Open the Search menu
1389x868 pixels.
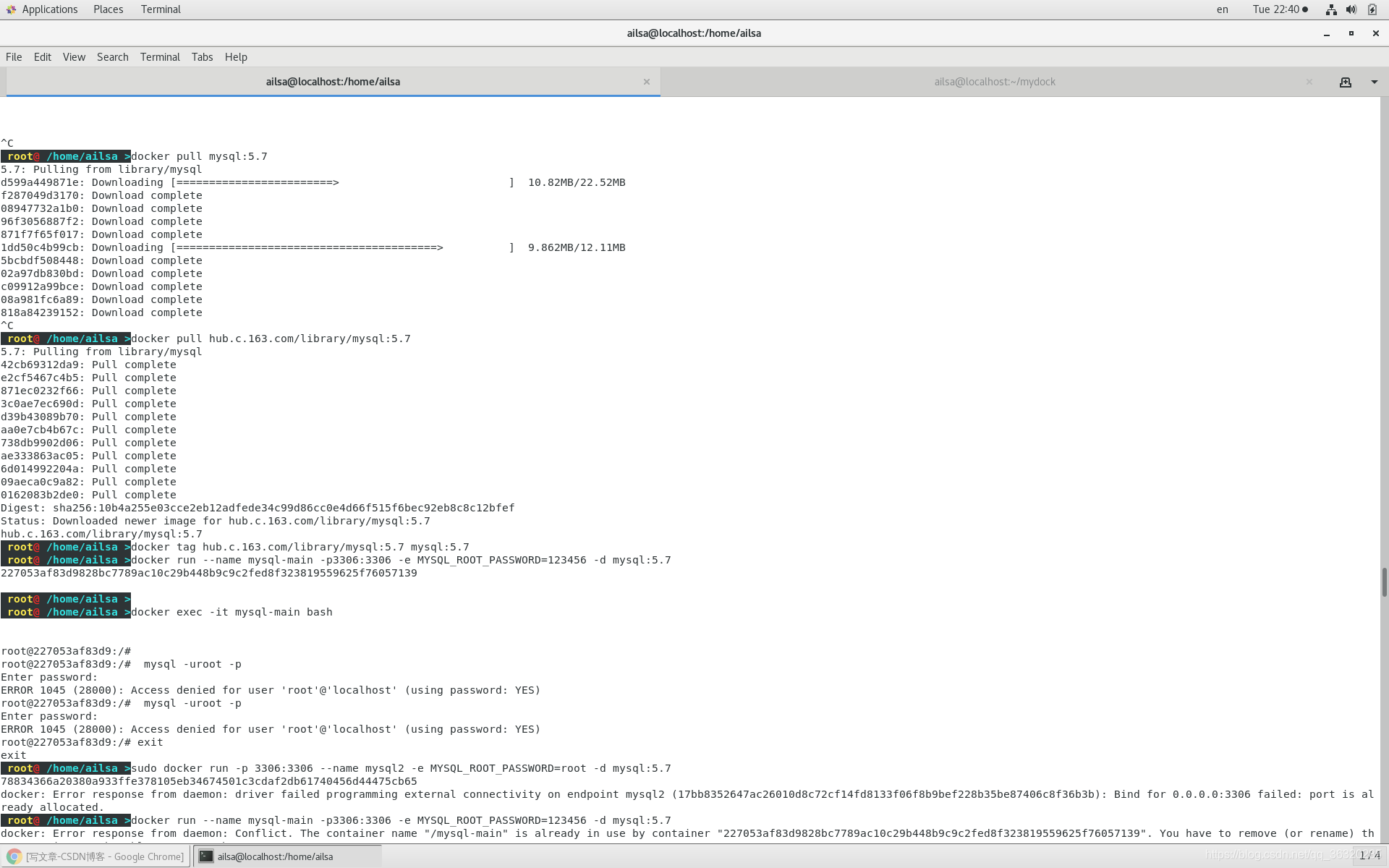112,57
